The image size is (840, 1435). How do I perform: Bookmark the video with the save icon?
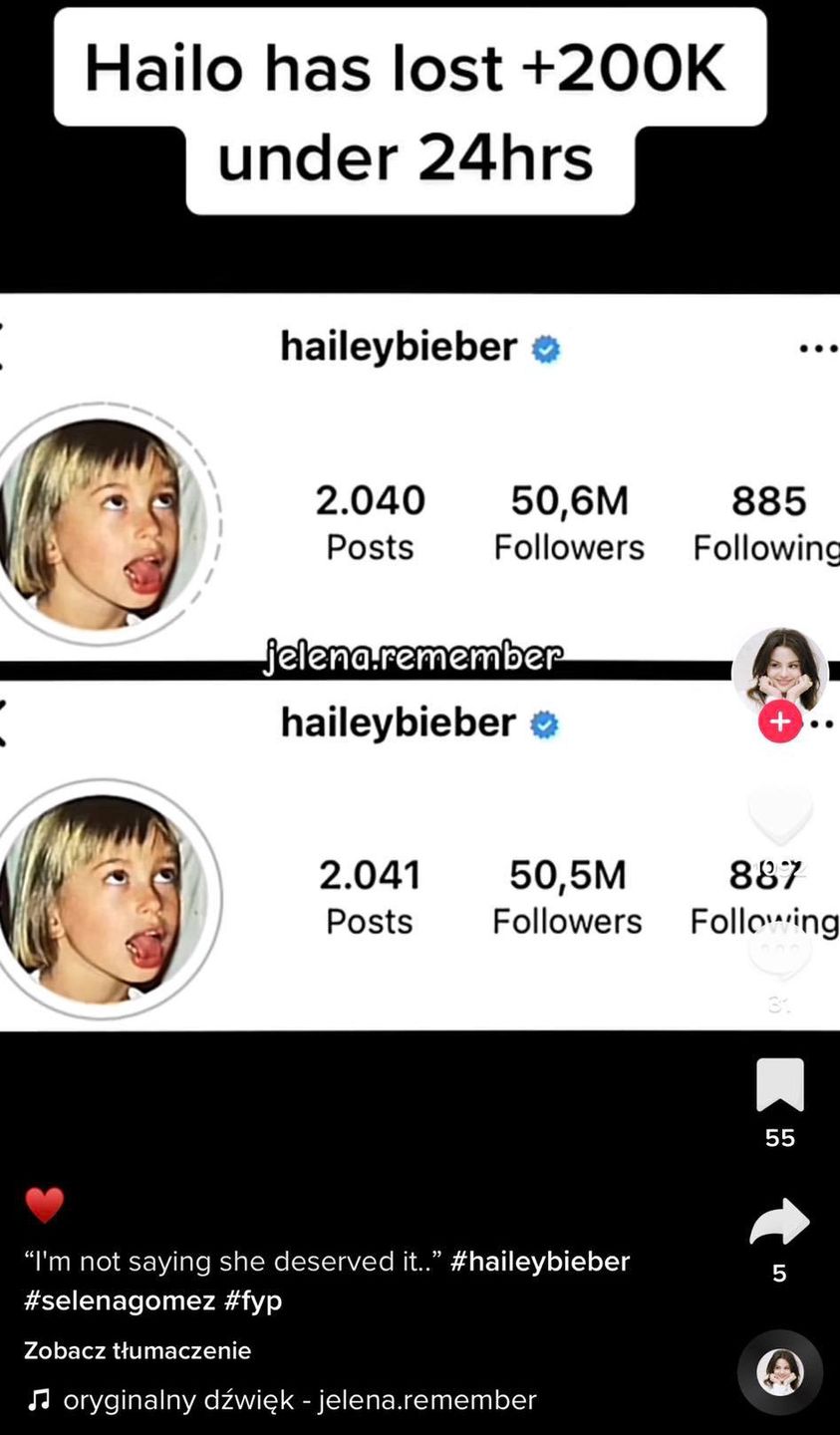pos(780,1084)
